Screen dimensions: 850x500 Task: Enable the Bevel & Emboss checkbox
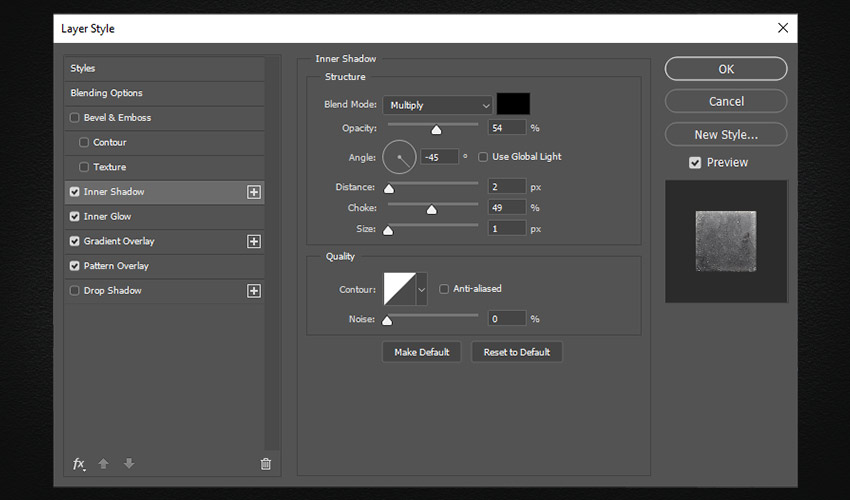75,118
